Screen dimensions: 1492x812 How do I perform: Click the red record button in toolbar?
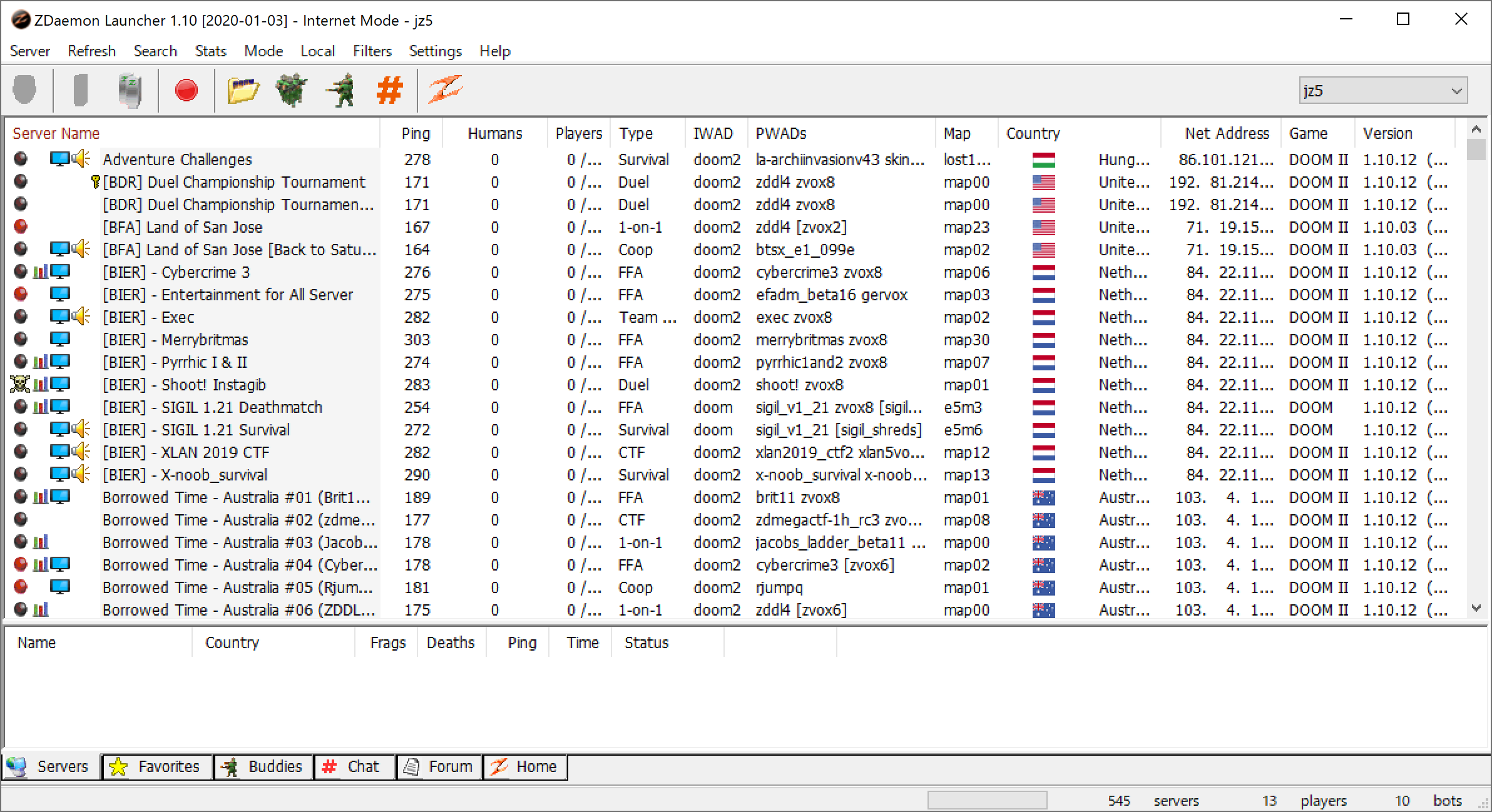[x=186, y=91]
